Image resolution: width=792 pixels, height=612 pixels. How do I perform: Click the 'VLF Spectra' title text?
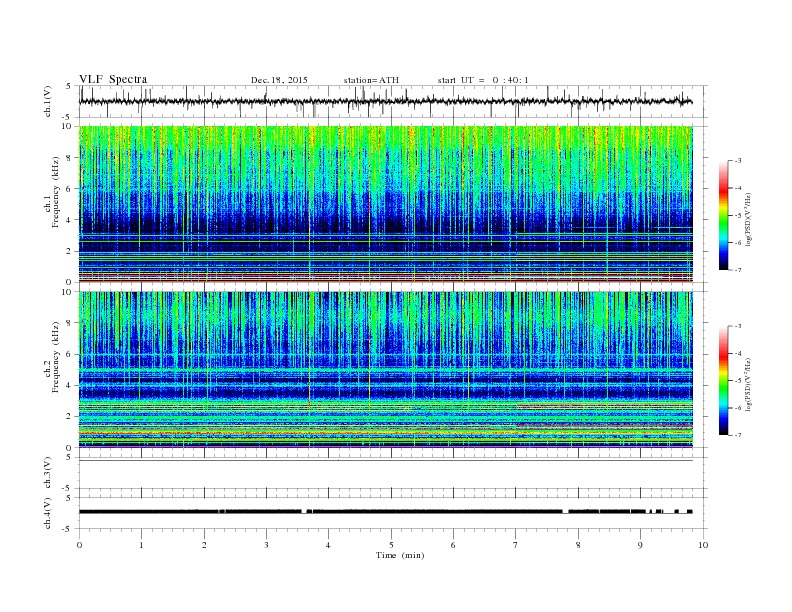tap(113, 79)
